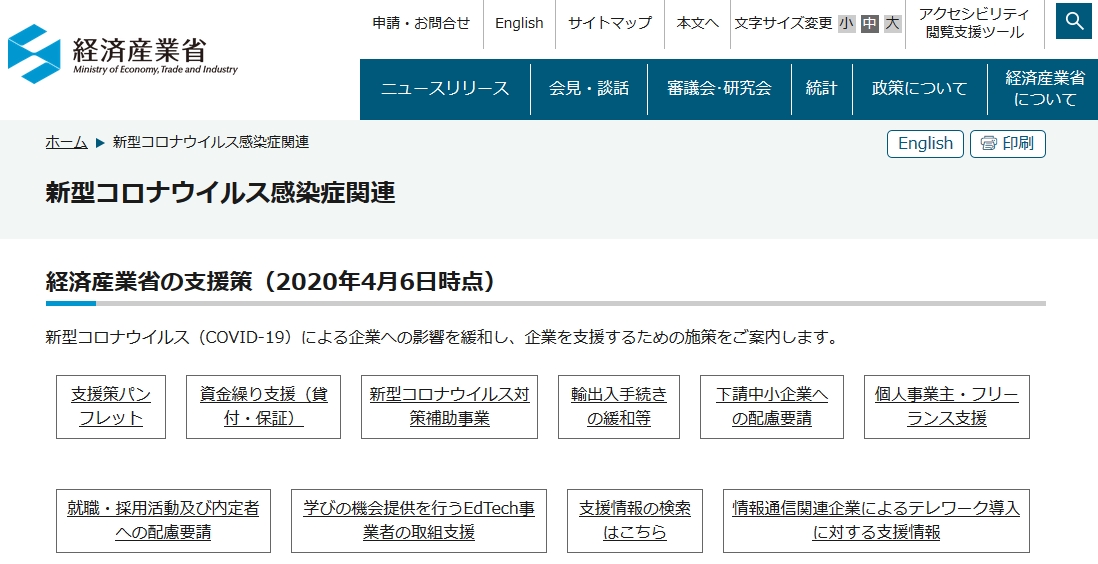
Task: Jump to 本文へ main content
Action: coord(697,23)
